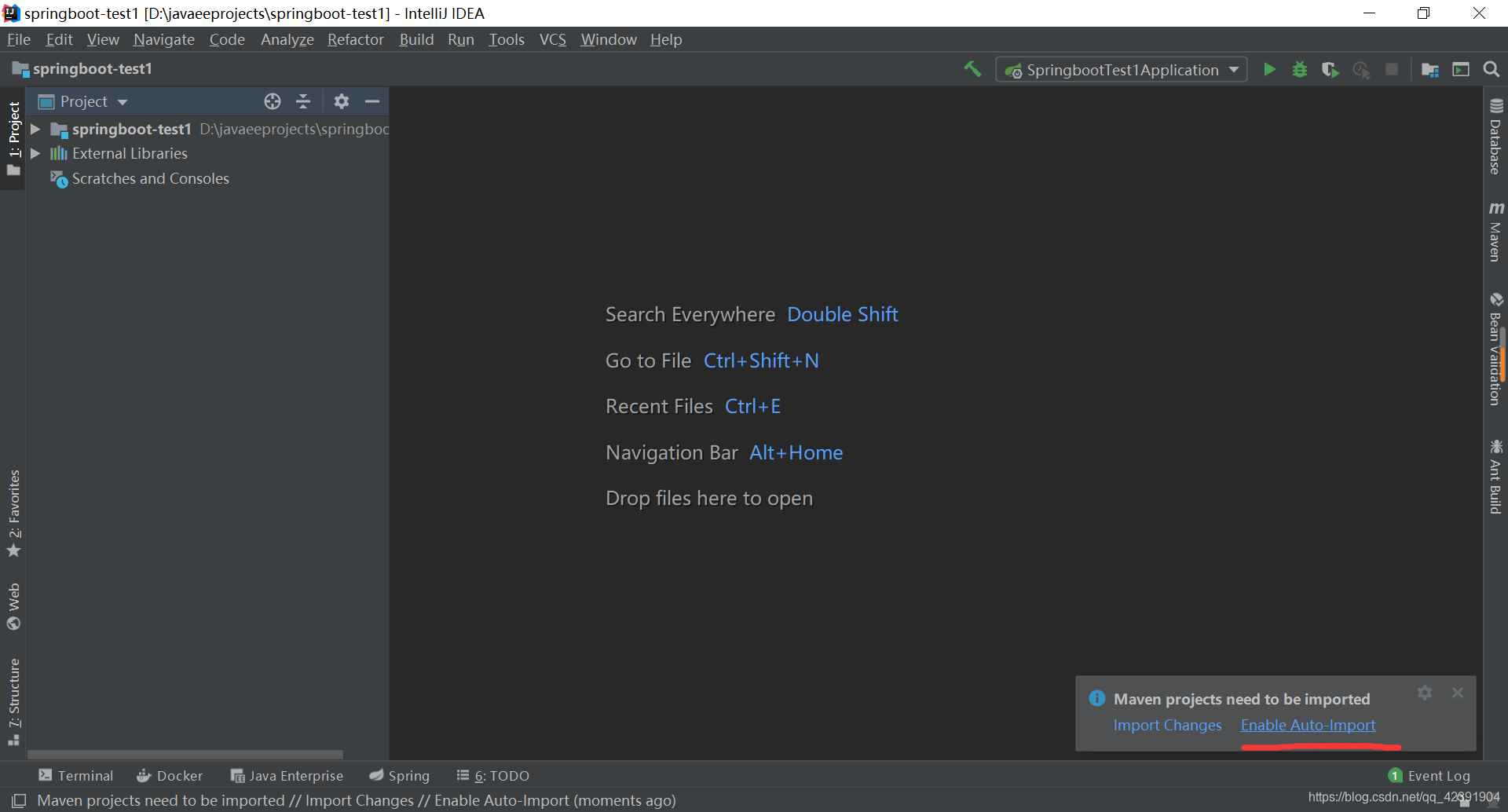Image resolution: width=1508 pixels, height=812 pixels.
Task: Open the View menu
Action: point(103,39)
